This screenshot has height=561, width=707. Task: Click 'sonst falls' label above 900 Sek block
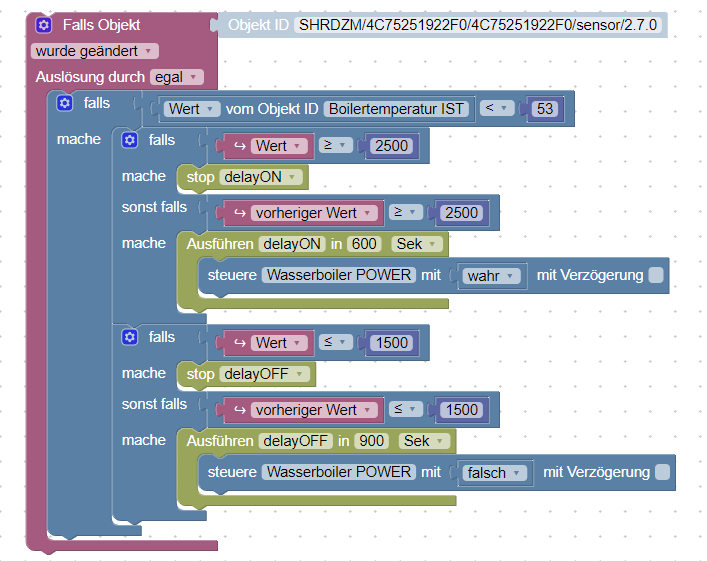tap(154, 404)
